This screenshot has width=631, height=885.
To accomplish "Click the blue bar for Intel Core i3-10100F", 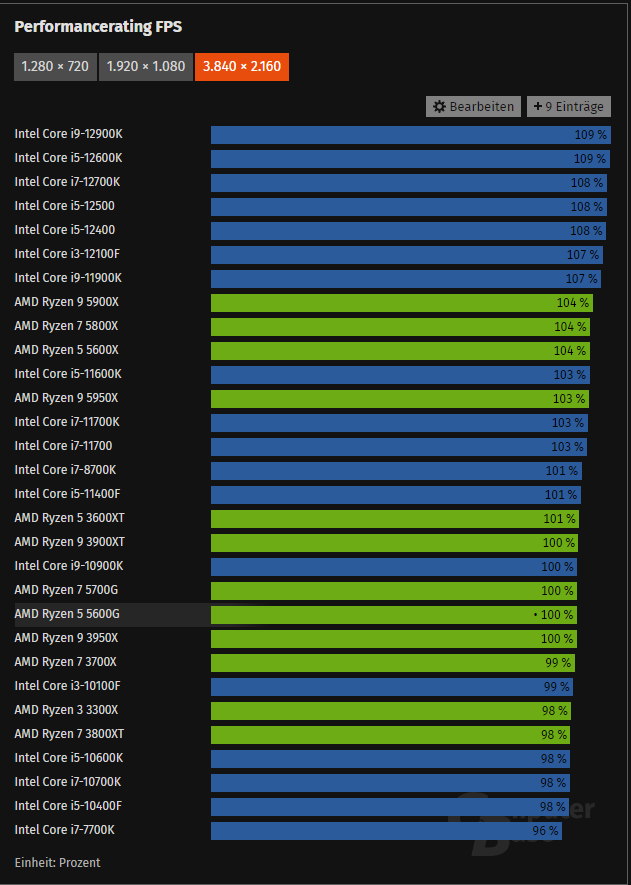I will point(392,687).
